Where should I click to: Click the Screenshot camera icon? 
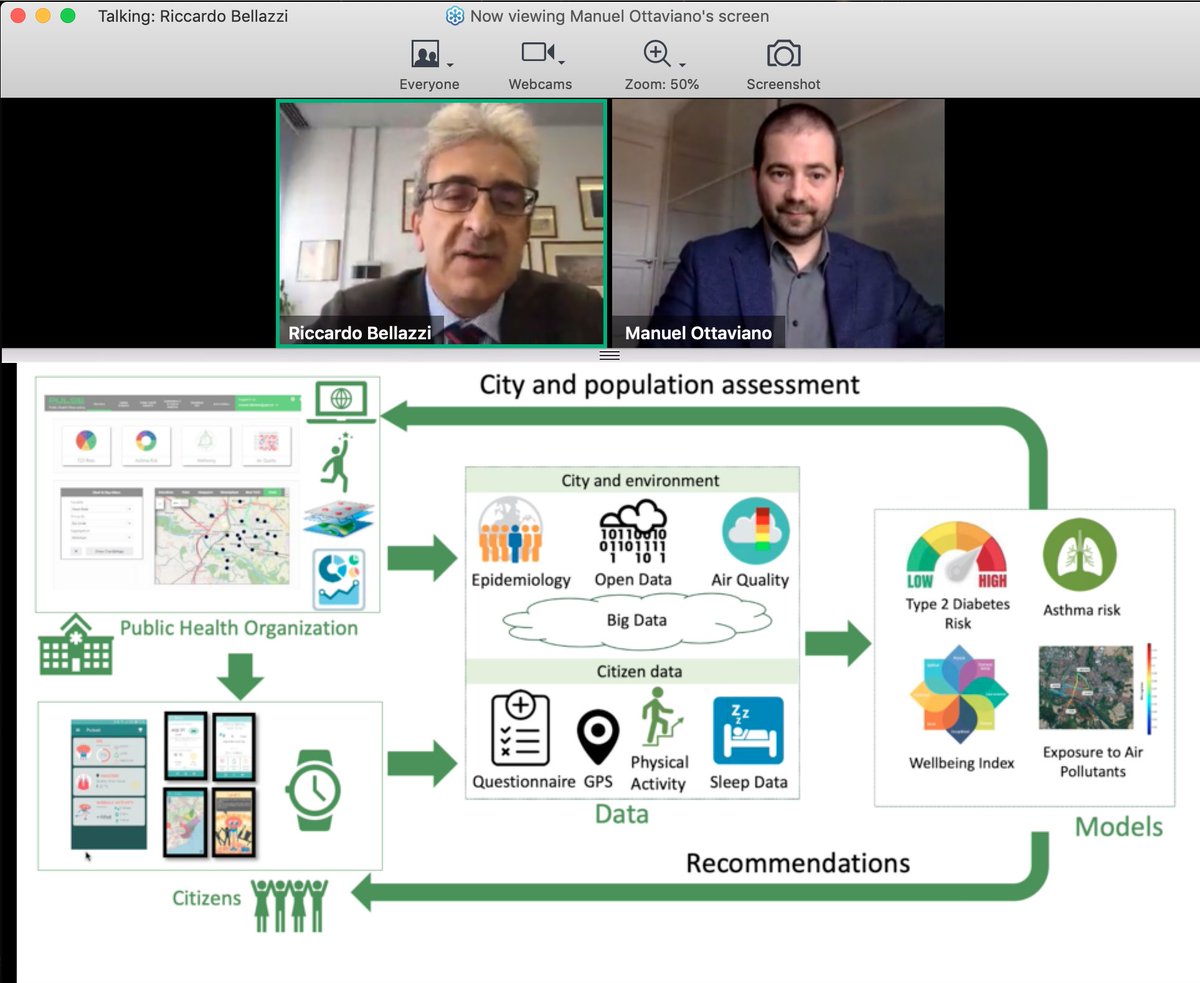[783, 55]
